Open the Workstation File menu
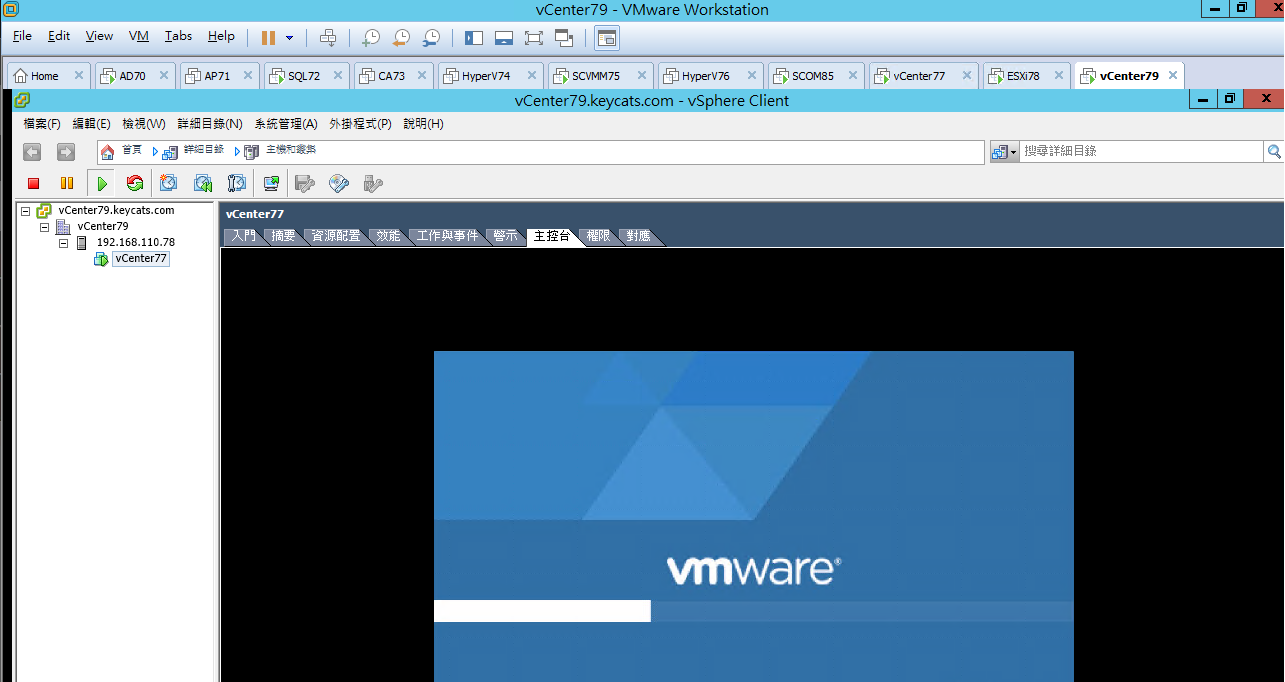 (22, 36)
